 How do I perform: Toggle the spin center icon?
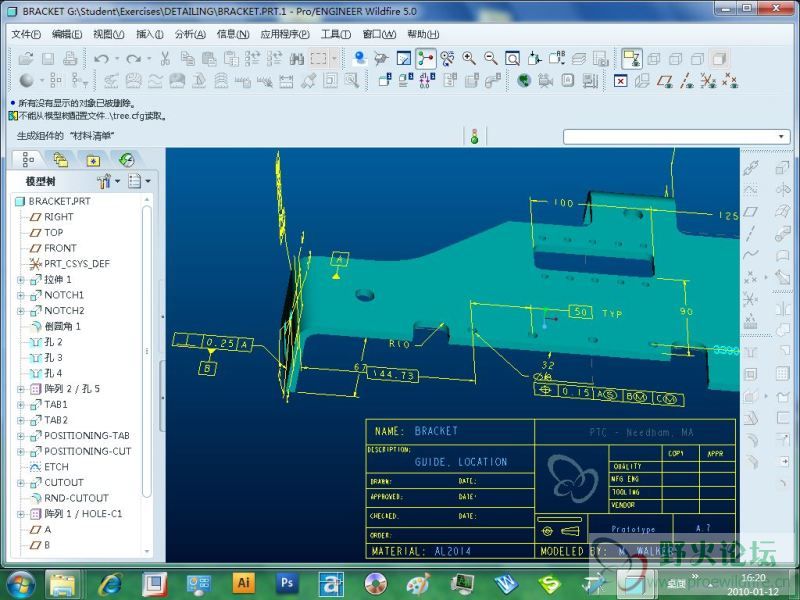pos(426,59)
